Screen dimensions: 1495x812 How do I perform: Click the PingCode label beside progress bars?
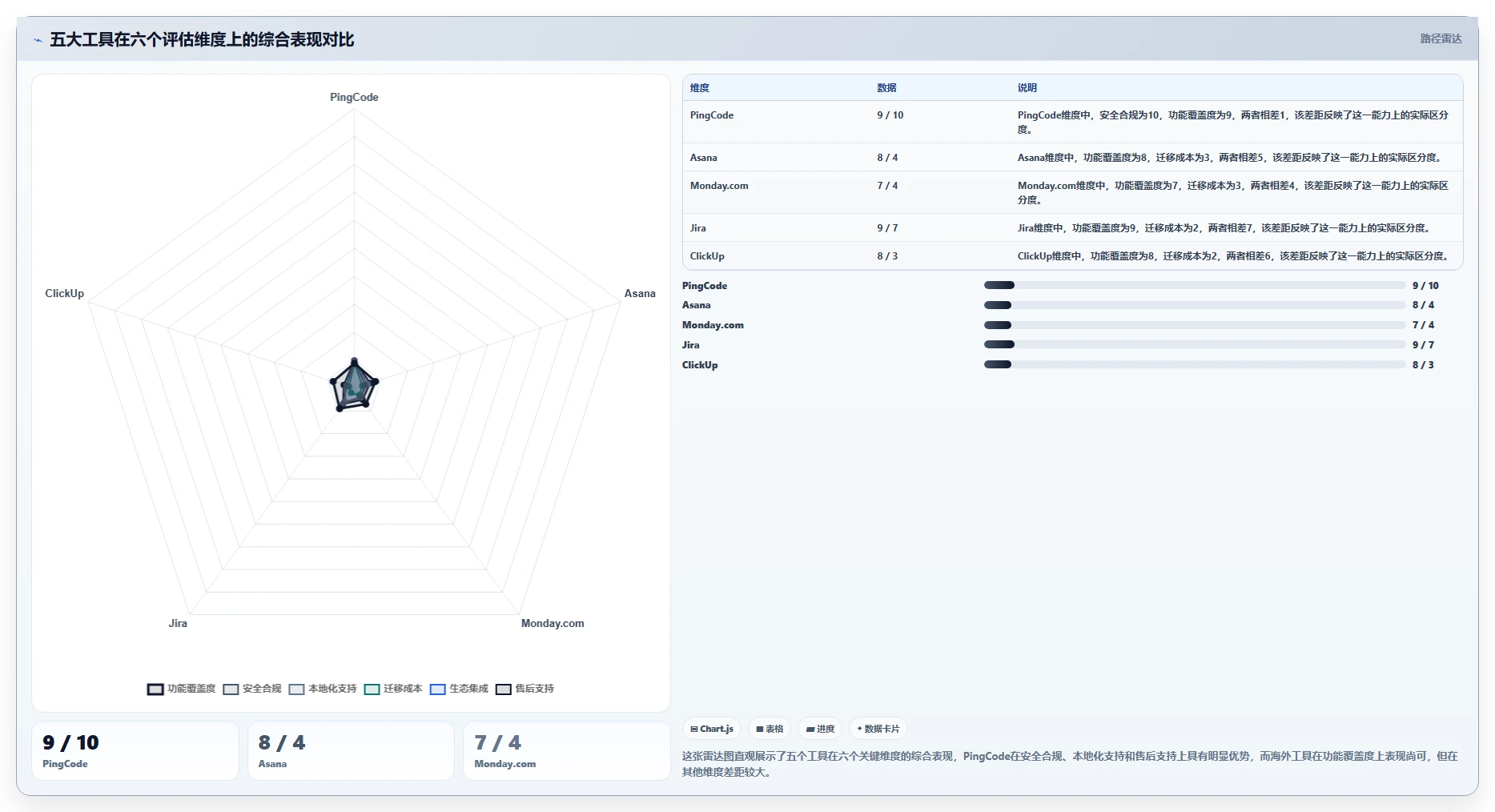click(x=705, y=286)
